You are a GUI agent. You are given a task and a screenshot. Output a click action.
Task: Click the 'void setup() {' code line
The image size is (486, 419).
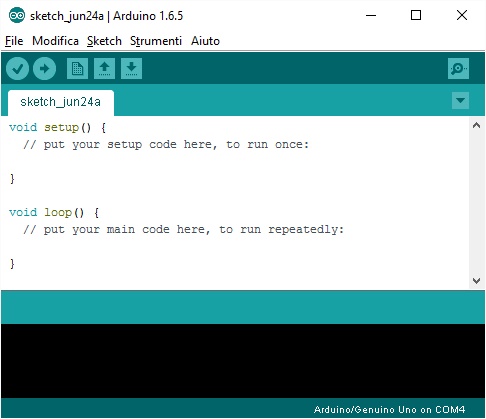tap(57, 127)
